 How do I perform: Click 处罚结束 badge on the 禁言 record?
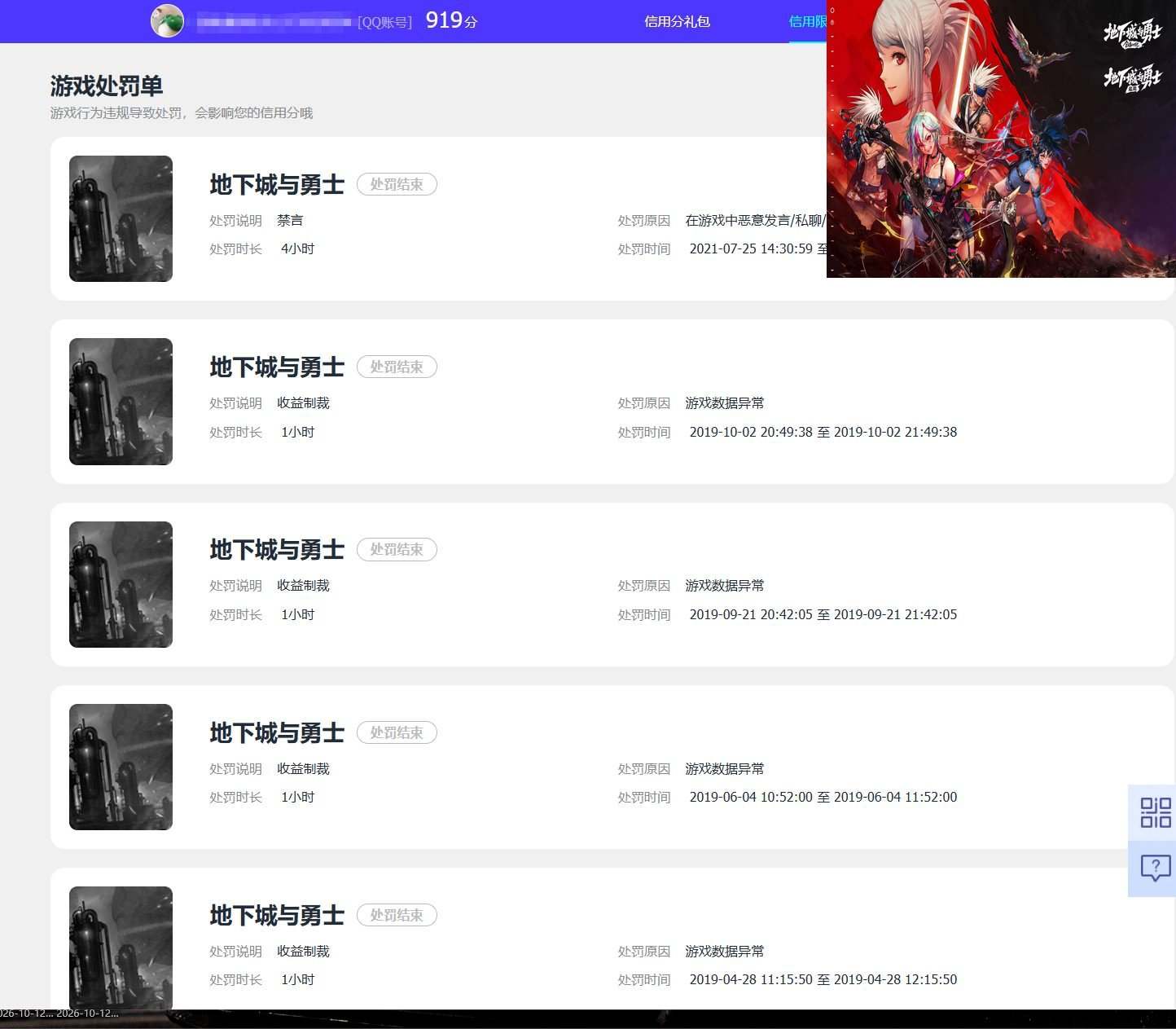pyautogui.click(x=397, y=184)
